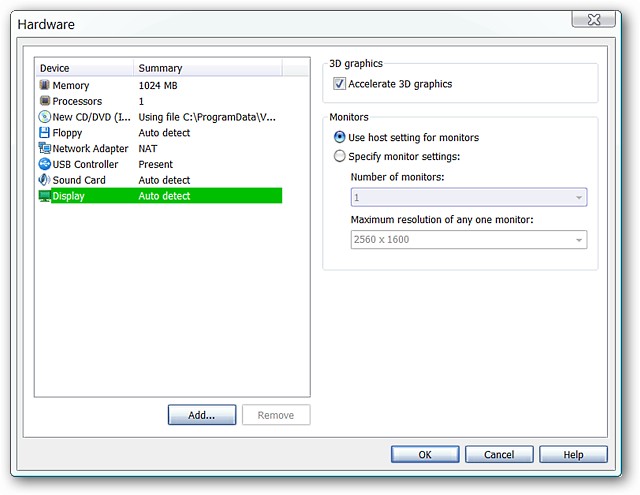The height and width of the screenshot is (495, 640).
Task: Select the USB Controller device name
Action: pyautogui.click(x=85, y=164)
